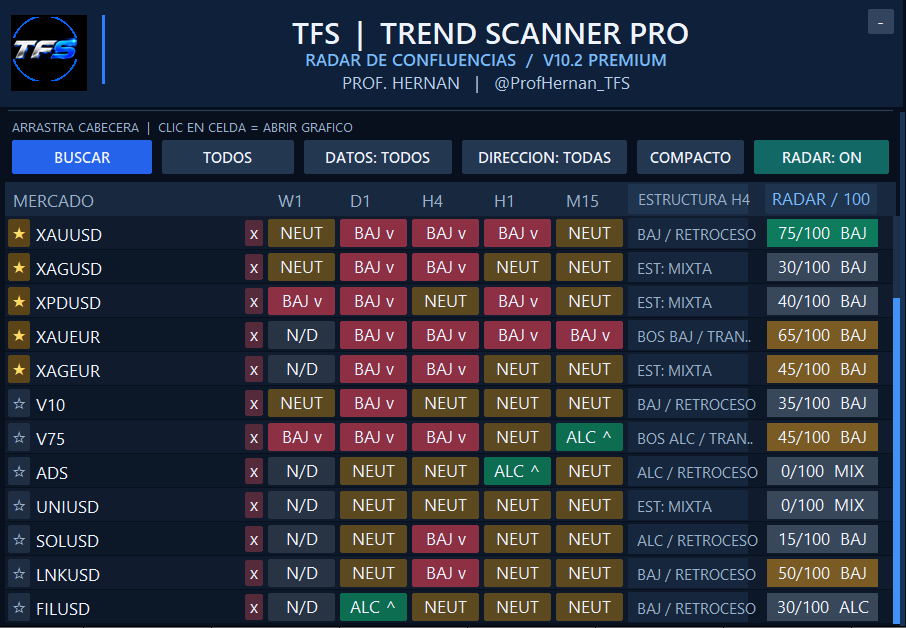Open ADS H1 ALC cell
This screenshot has height=628, width=906.
pyautogui.click(x=517, y=472)
